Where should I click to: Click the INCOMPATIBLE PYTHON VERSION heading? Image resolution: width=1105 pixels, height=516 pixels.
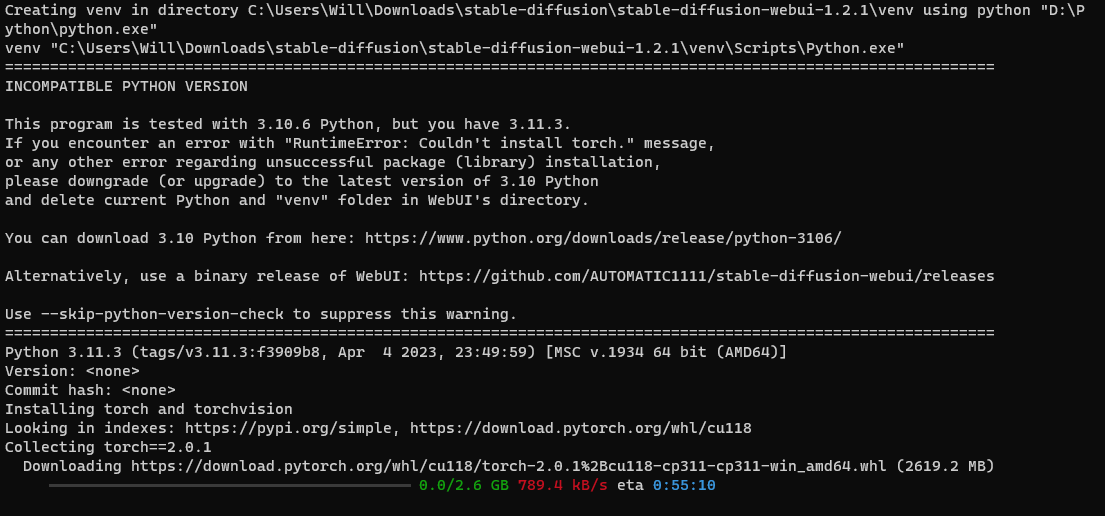coord(126,86)
